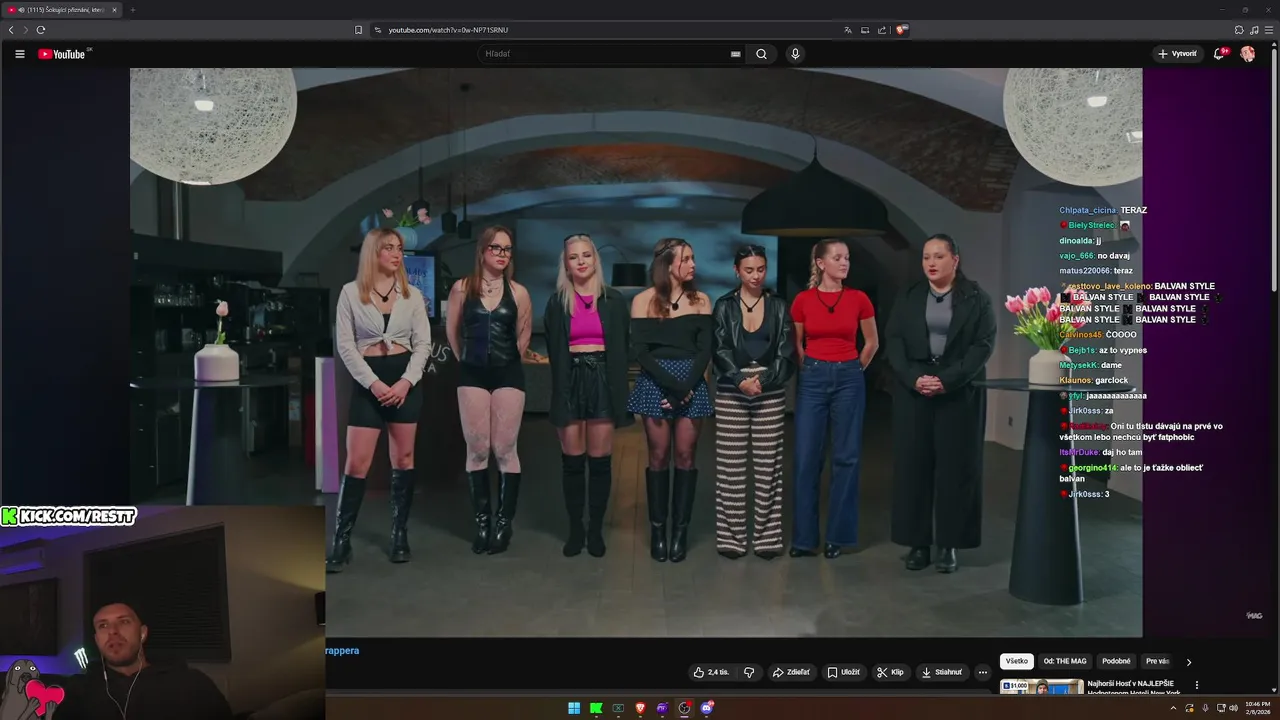Image resolution: width=1280 pixels, height=720 pixels.
Task: Click the search magnifier button
Action: 761,54
